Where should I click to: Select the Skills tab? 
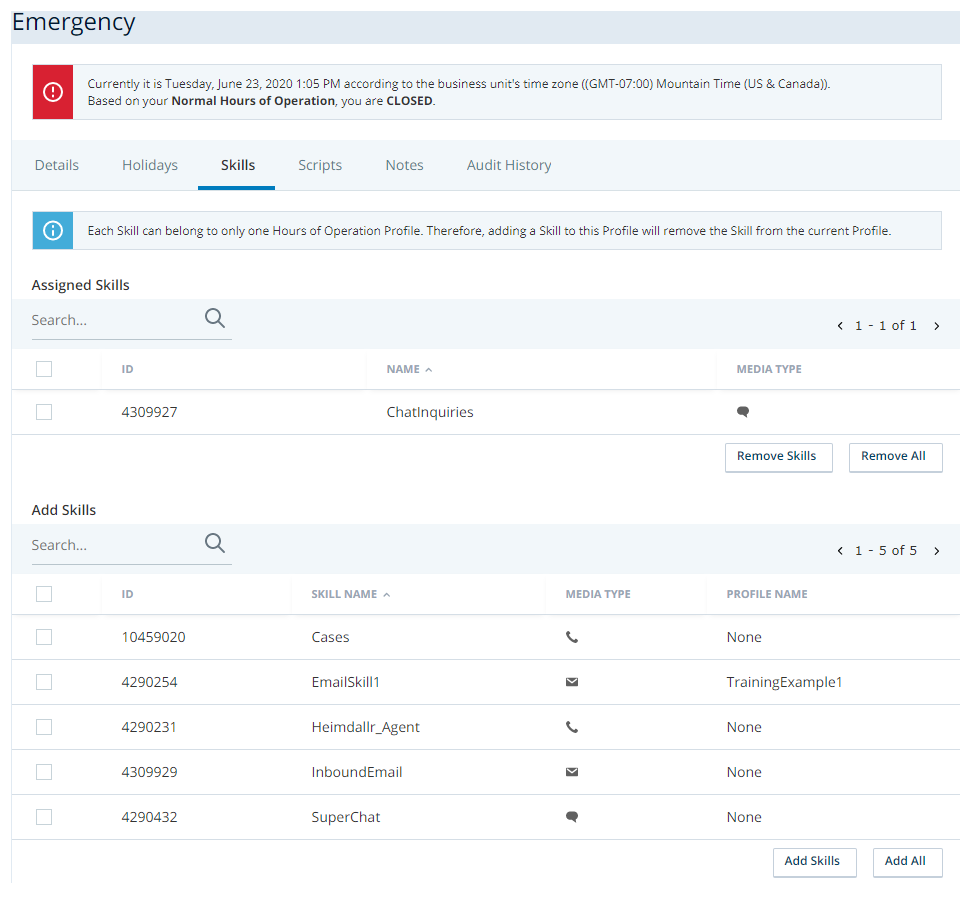238,165
